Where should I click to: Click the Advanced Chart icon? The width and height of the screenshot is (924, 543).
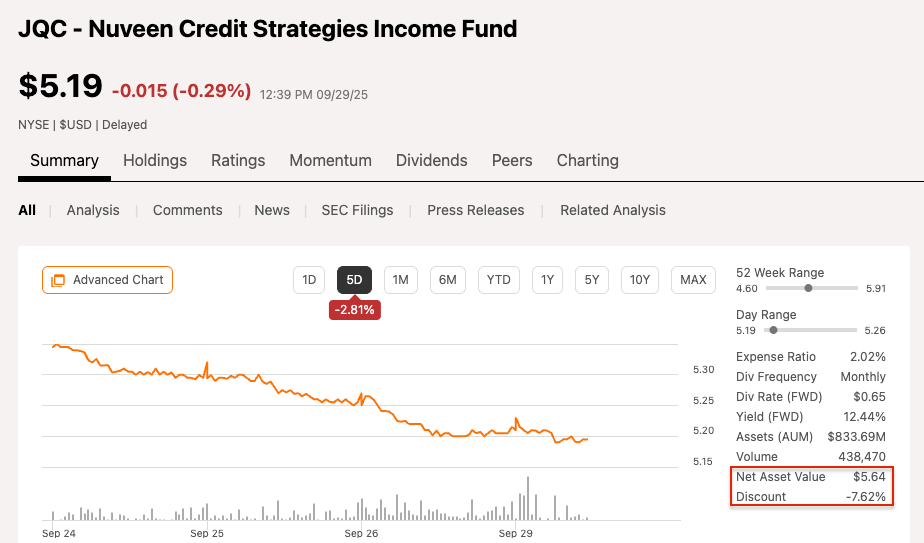pos(58,280)
